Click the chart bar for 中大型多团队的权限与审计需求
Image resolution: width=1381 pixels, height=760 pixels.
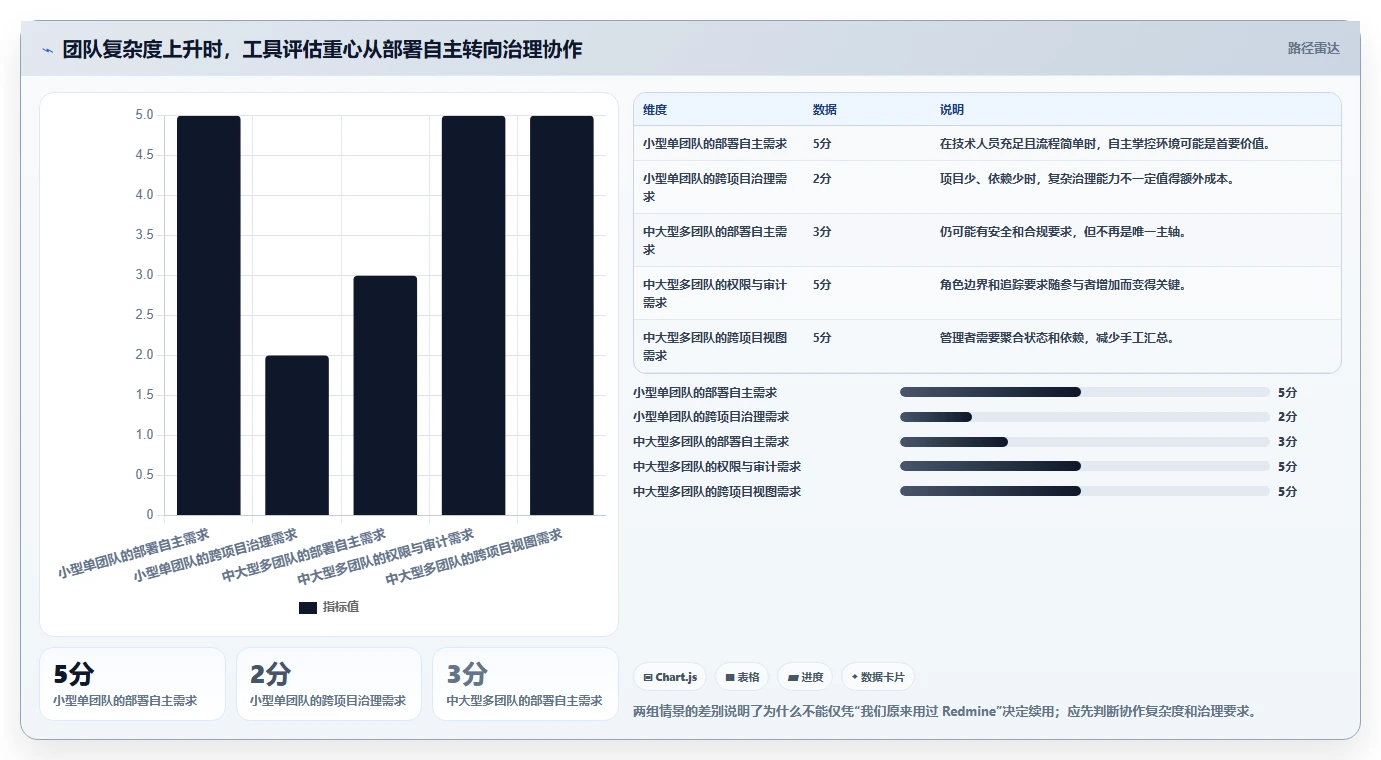[473, 315]
